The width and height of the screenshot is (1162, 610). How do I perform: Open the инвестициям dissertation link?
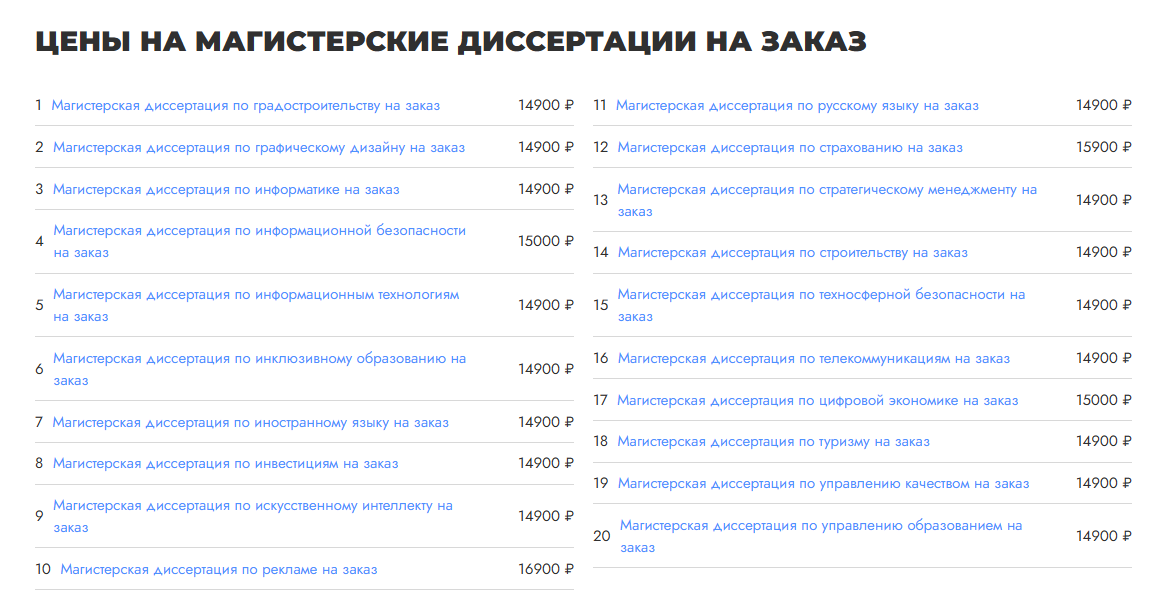[225, 464]
